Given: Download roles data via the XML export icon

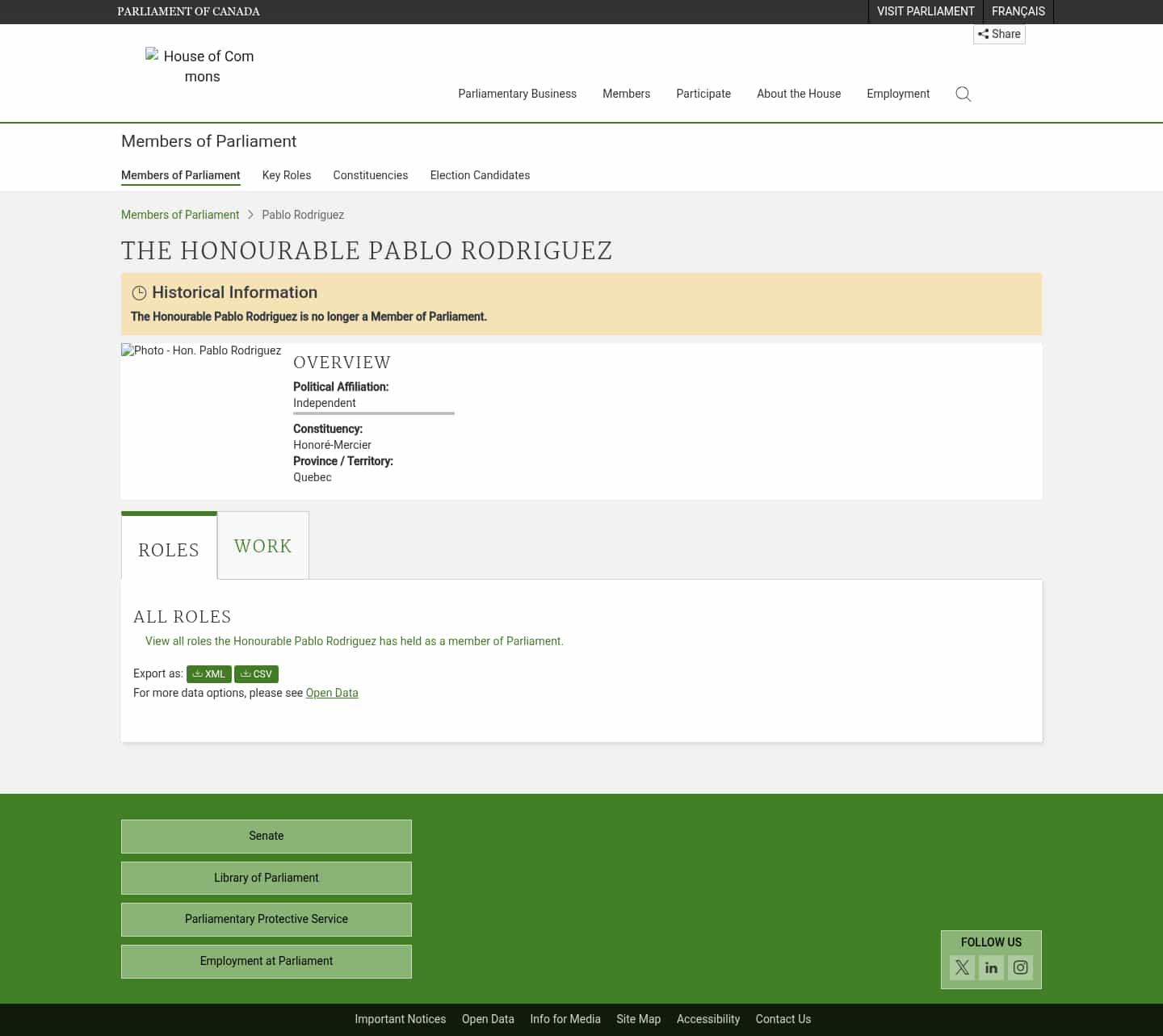Looking at the screenshot, I should tap(208, 673).
